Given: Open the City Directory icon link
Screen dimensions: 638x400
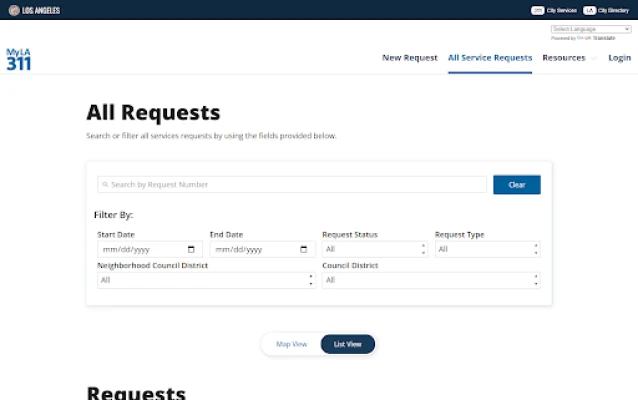Looking at the screenshot, I should pos(590,10).
